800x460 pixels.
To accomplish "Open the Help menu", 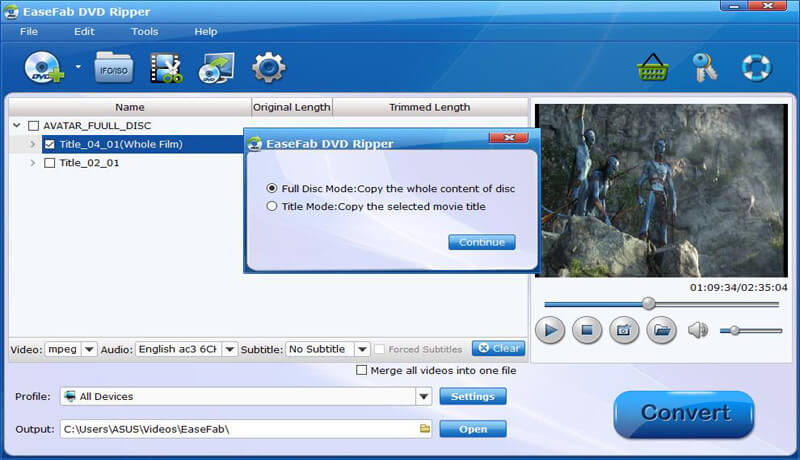I will point(206,32).
